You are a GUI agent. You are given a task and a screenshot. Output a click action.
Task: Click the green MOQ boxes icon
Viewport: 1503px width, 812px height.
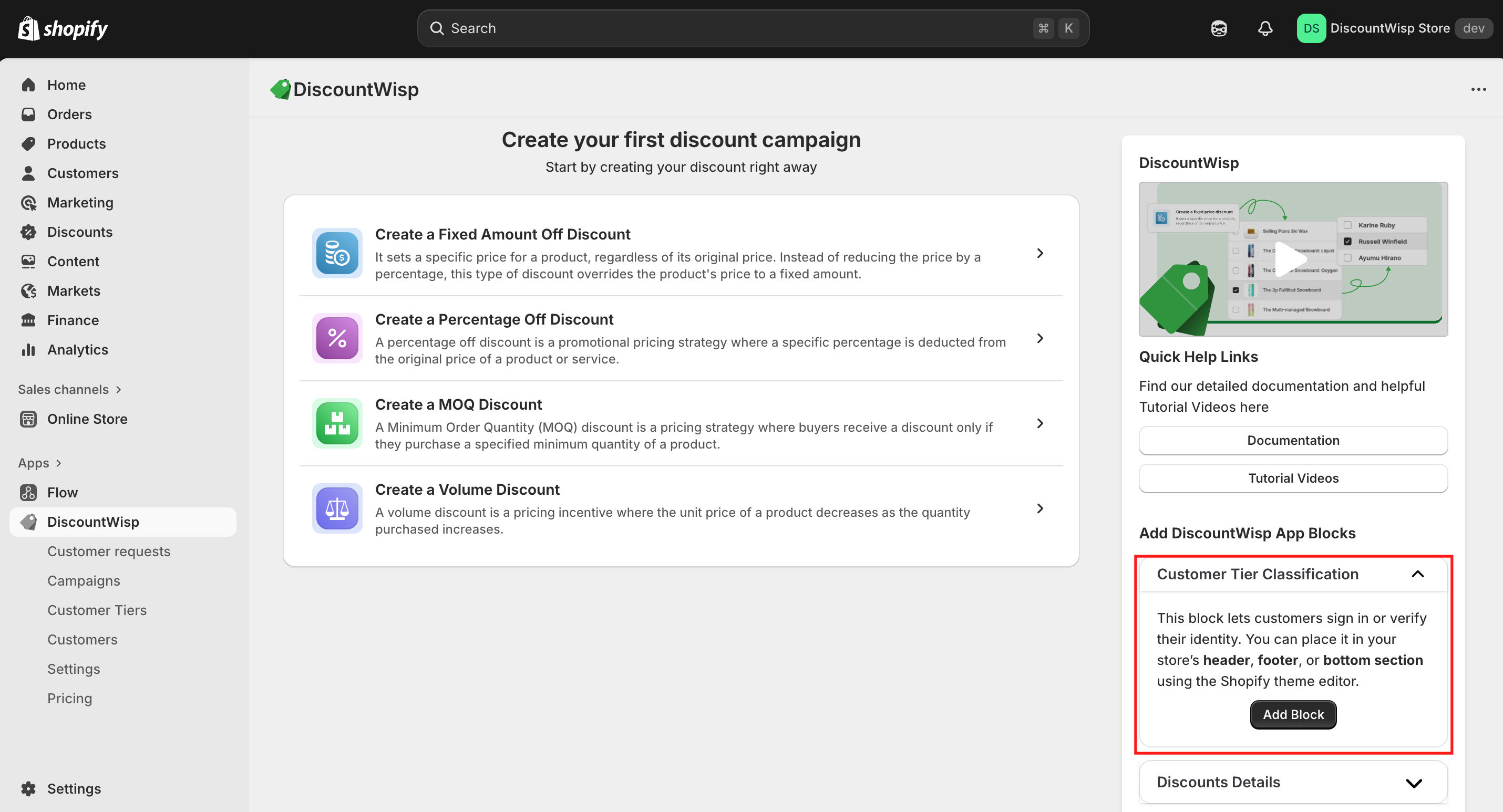point(337,423)
